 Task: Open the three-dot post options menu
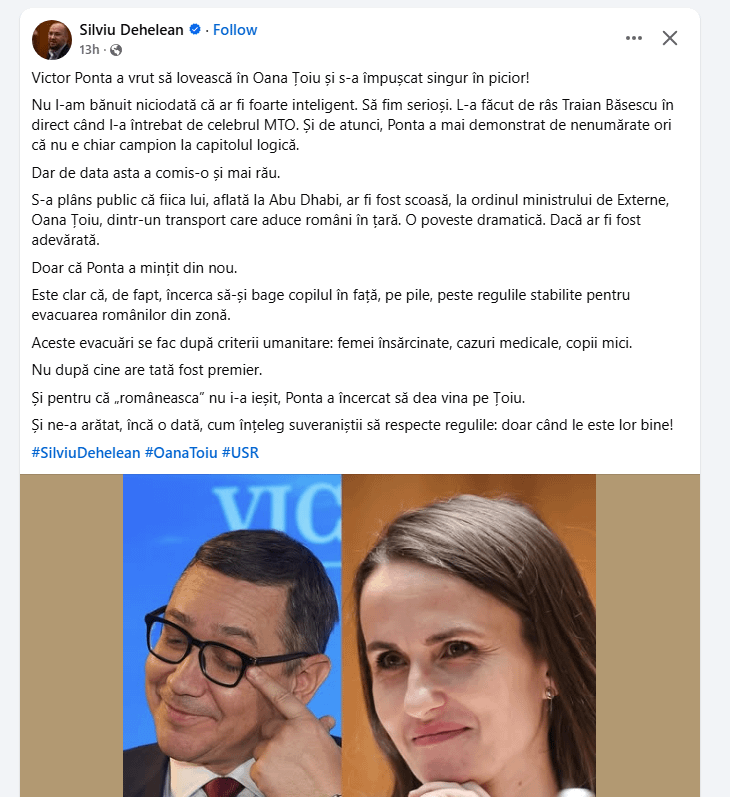point(633,38)
